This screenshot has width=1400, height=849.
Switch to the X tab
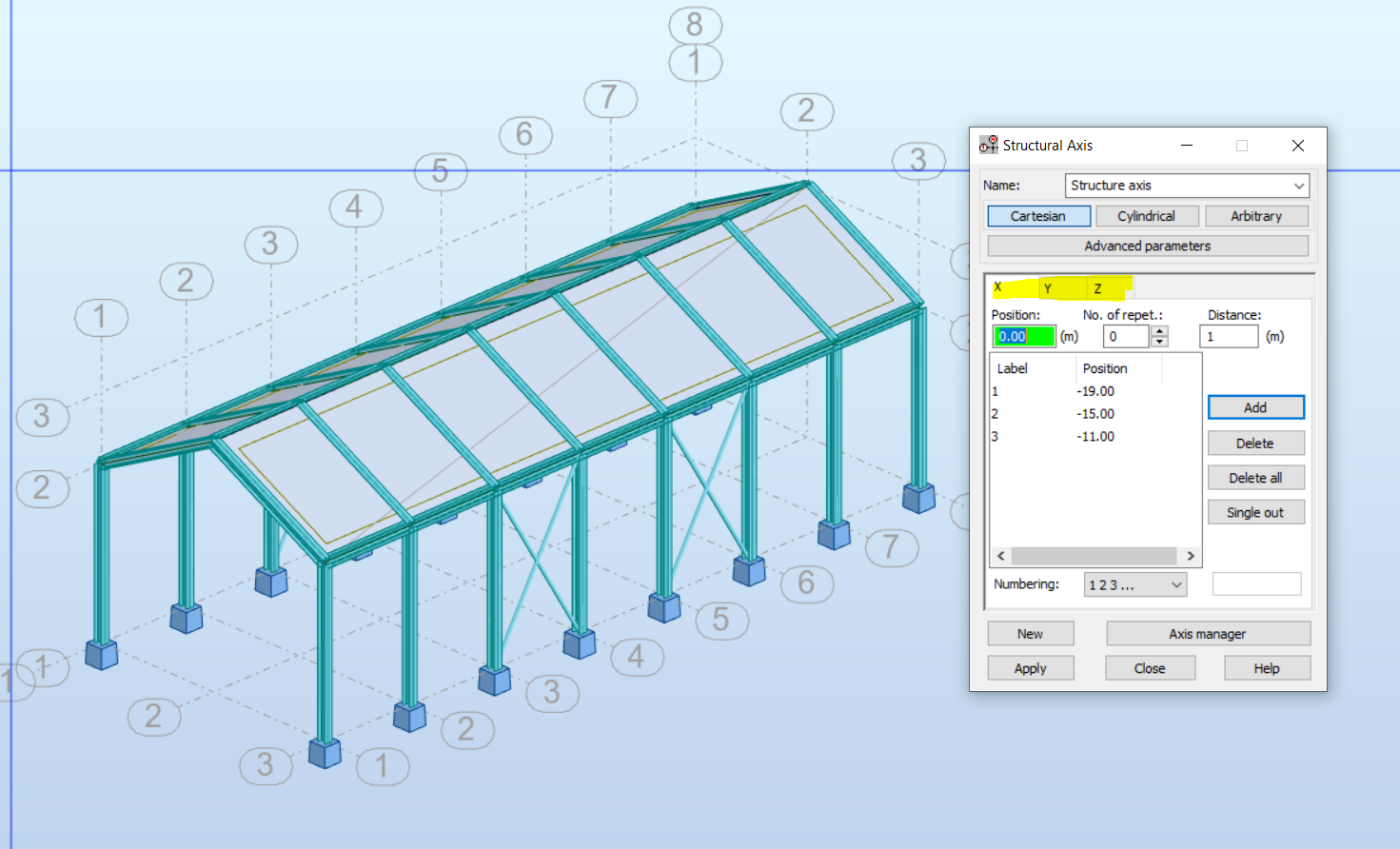[x=1013, y=287]
